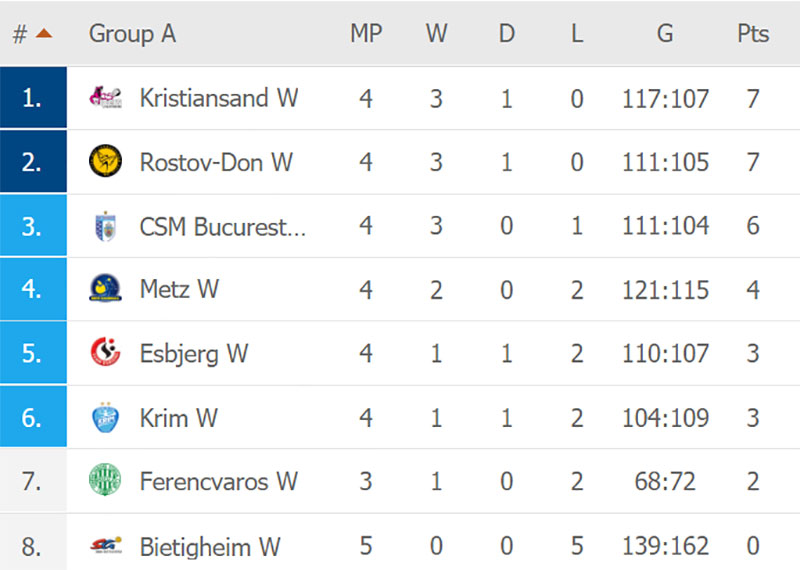Click the Kristiansand W team logo
Image resolution: width=800 pixels, height=570 pixels.
[x=105, y=97]
